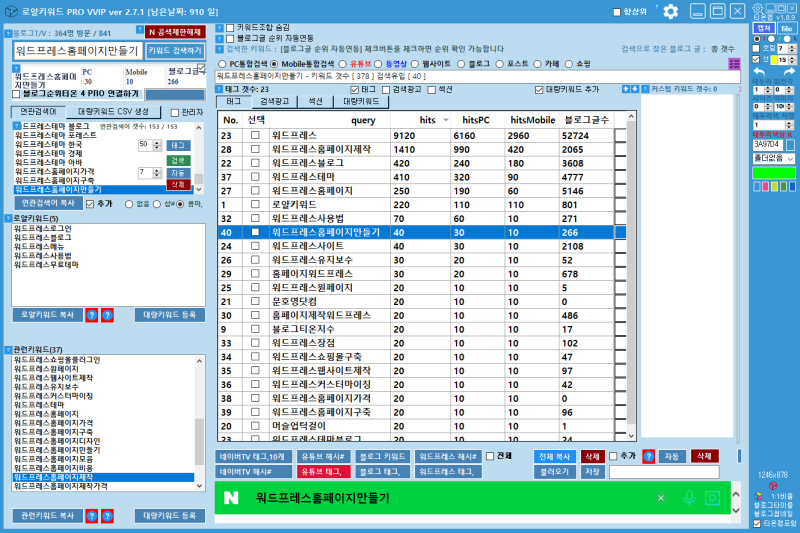This screenshot has height=533, width=800.
Task: Click second red help icon beside 로얄키워드 복사
Action: pos(107,315)
